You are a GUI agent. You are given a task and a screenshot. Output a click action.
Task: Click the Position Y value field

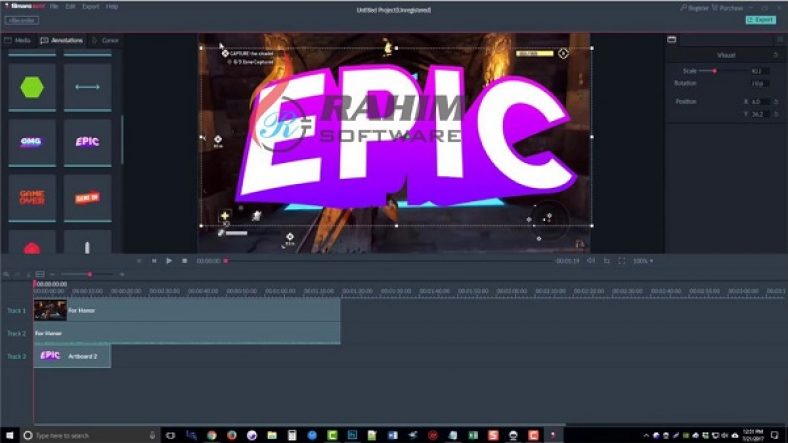point(759,114)
